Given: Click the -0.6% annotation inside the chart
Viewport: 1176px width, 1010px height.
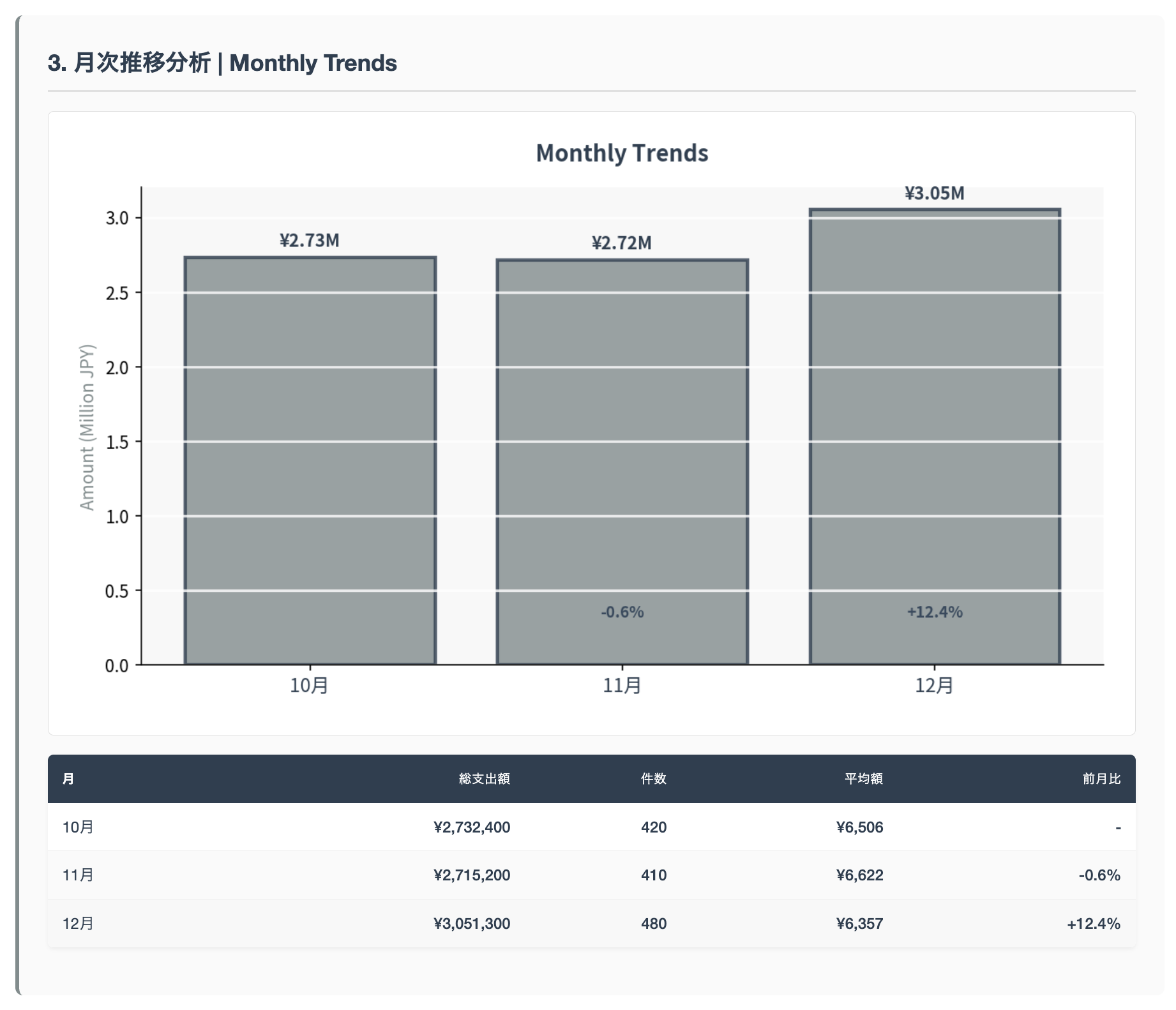Looking at the screenshot, I should pos(622,612).
